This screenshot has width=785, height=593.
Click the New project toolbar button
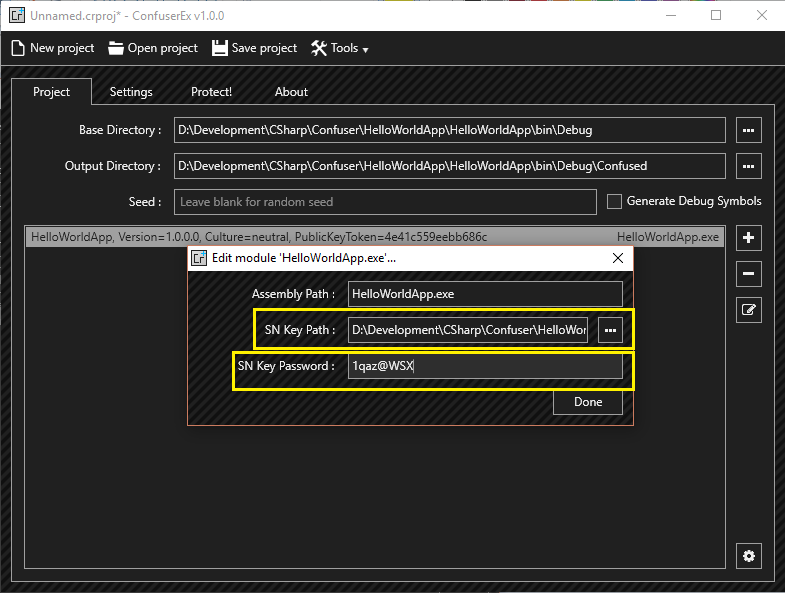pos(53,48)
